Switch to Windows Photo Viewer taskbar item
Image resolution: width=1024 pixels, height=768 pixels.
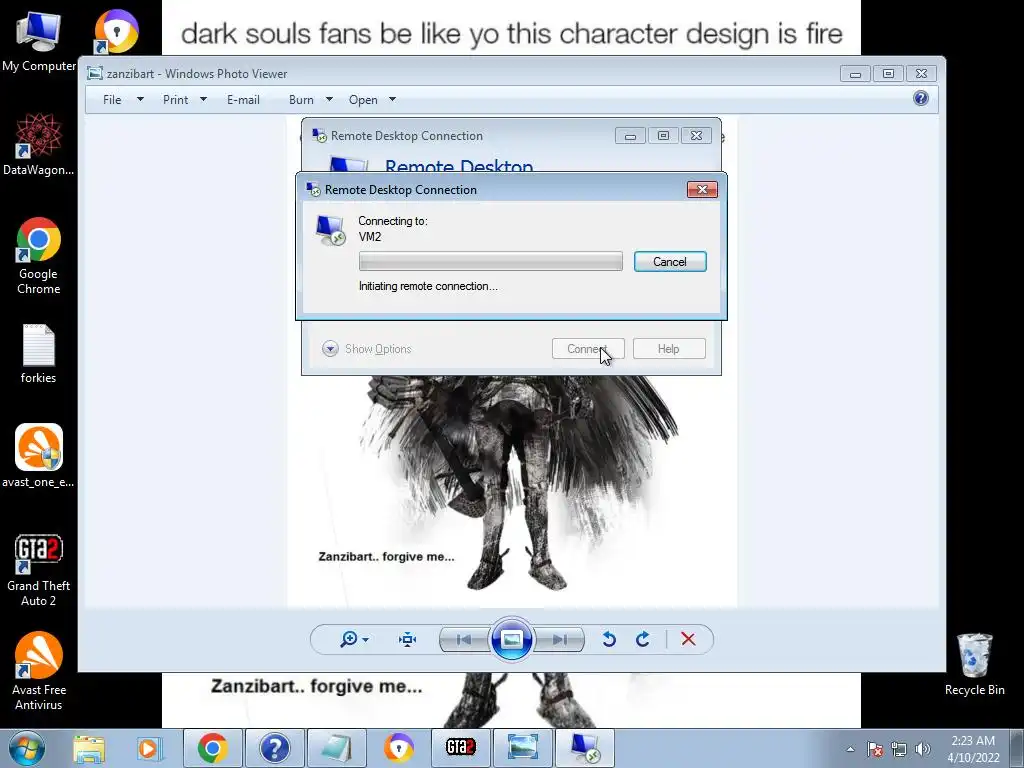pyautogui.click(x=522, y=748)
